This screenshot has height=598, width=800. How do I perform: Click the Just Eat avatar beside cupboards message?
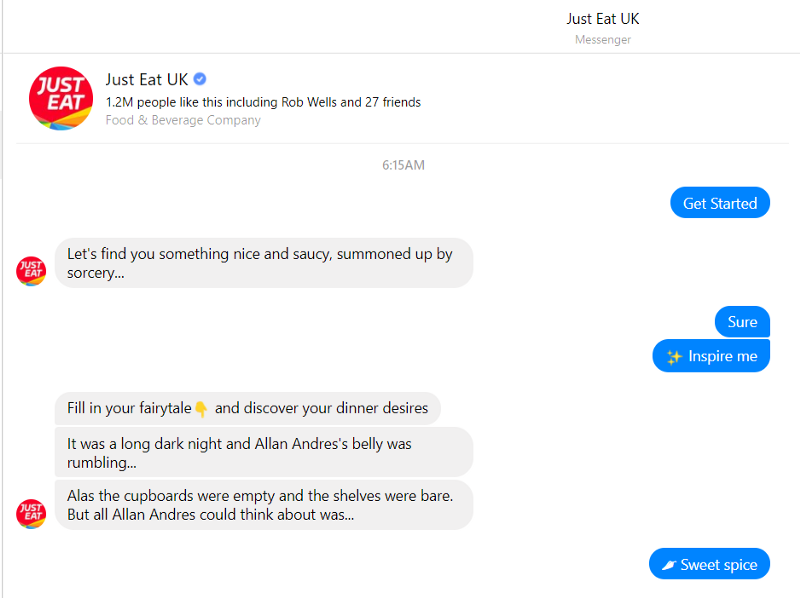[30, 513]
